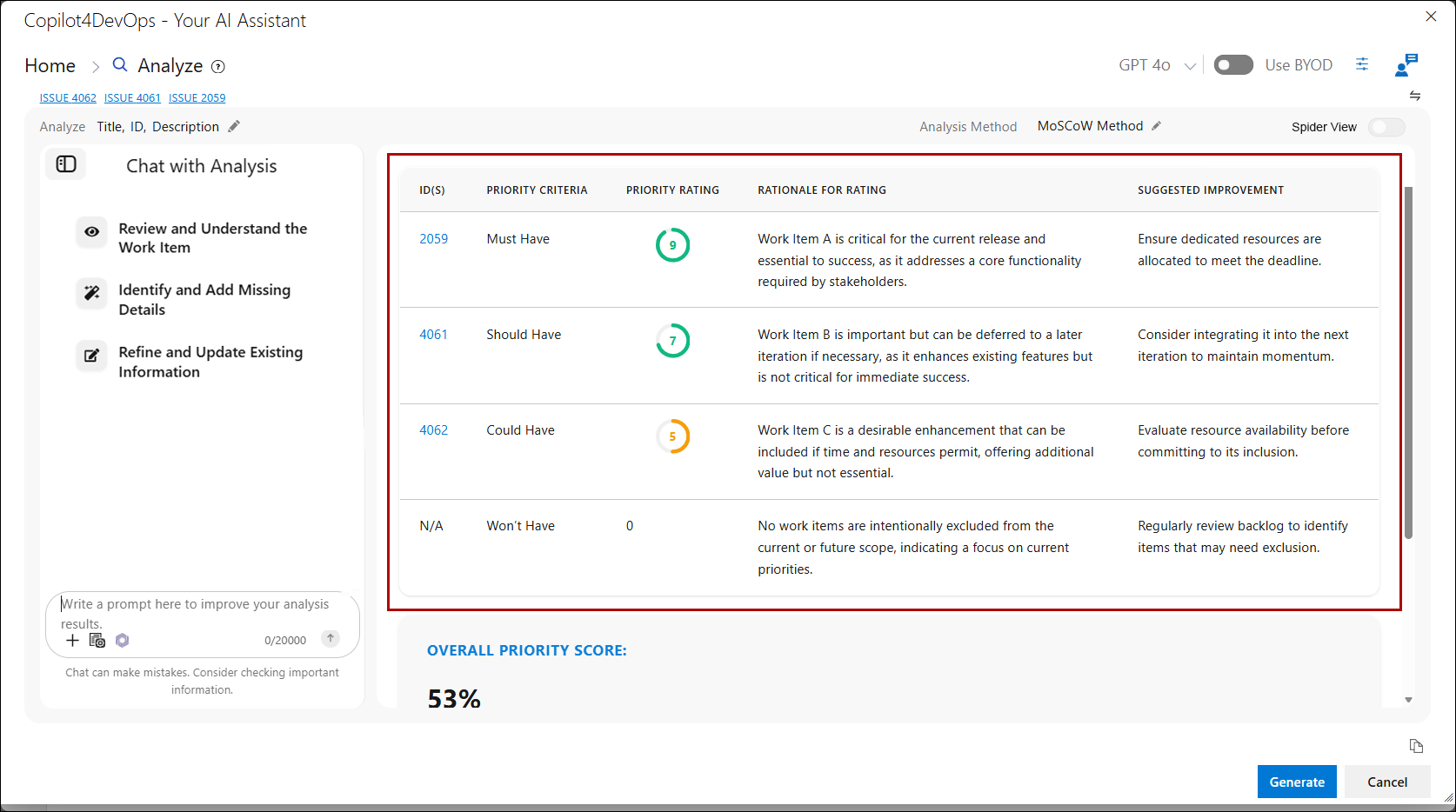This screenshot has width=1456, height=812.
Task: Enable the Spider View toggle
Action: click(1386, 127)
